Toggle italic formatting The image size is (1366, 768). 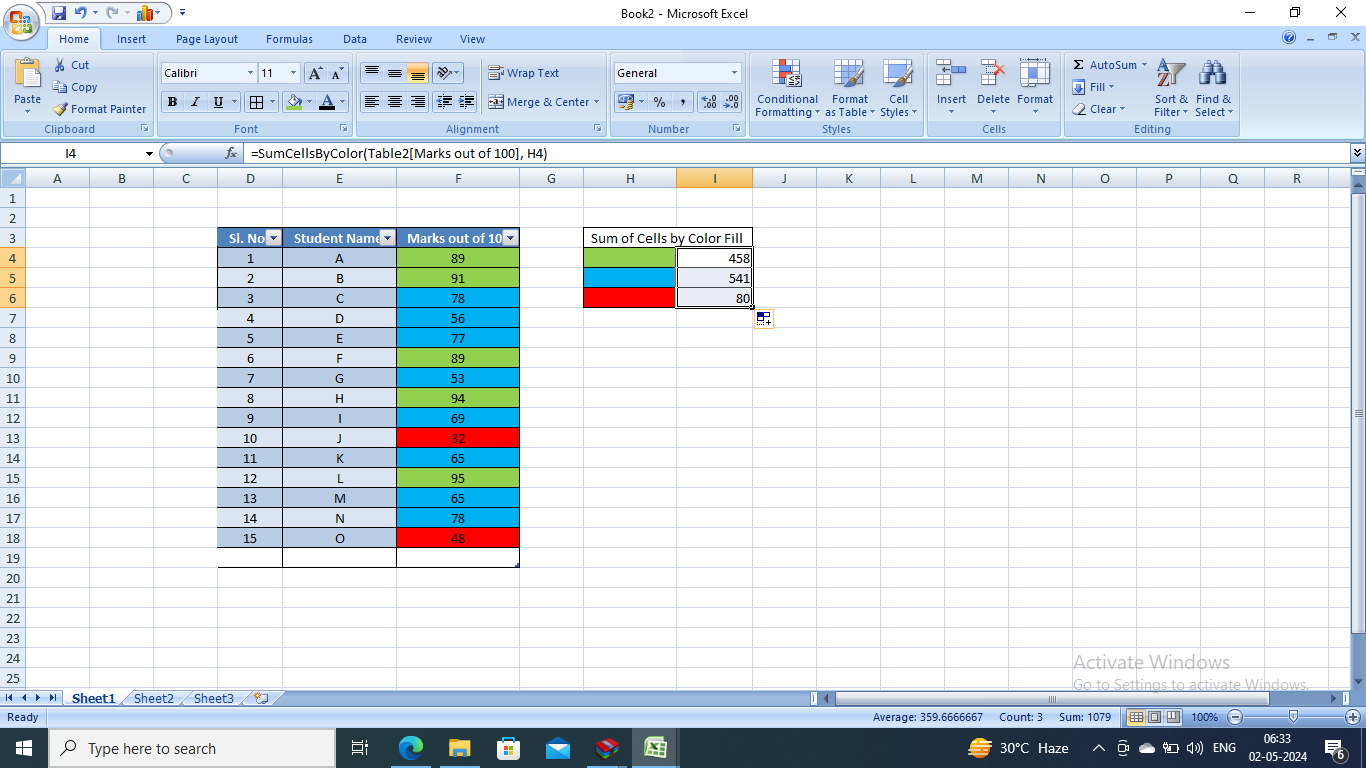[195, 102]
